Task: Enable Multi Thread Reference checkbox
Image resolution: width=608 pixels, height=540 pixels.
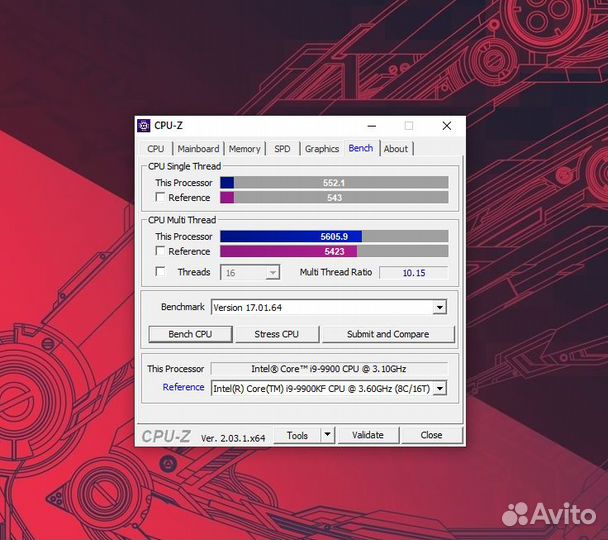Action: point(160,251)
